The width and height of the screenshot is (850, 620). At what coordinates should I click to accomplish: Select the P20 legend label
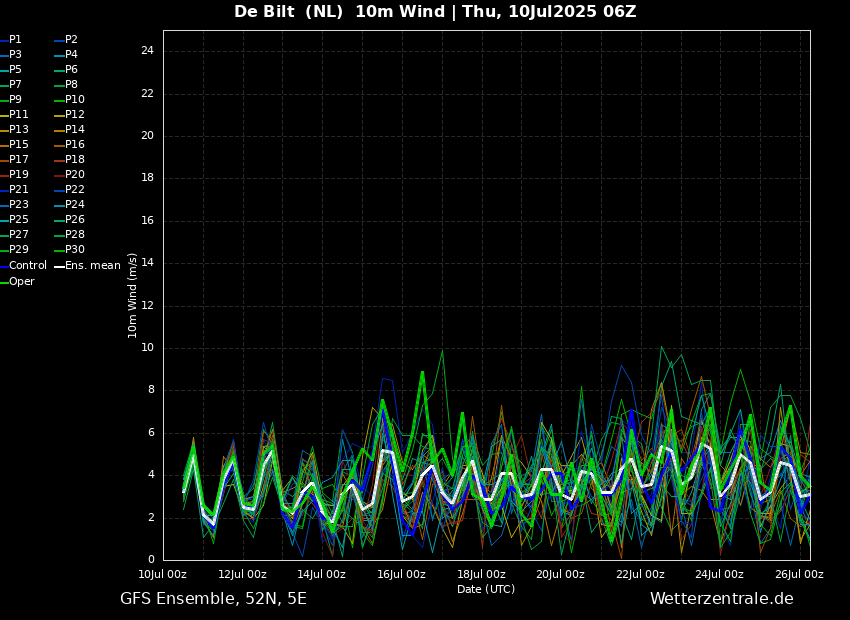(75, 175)
